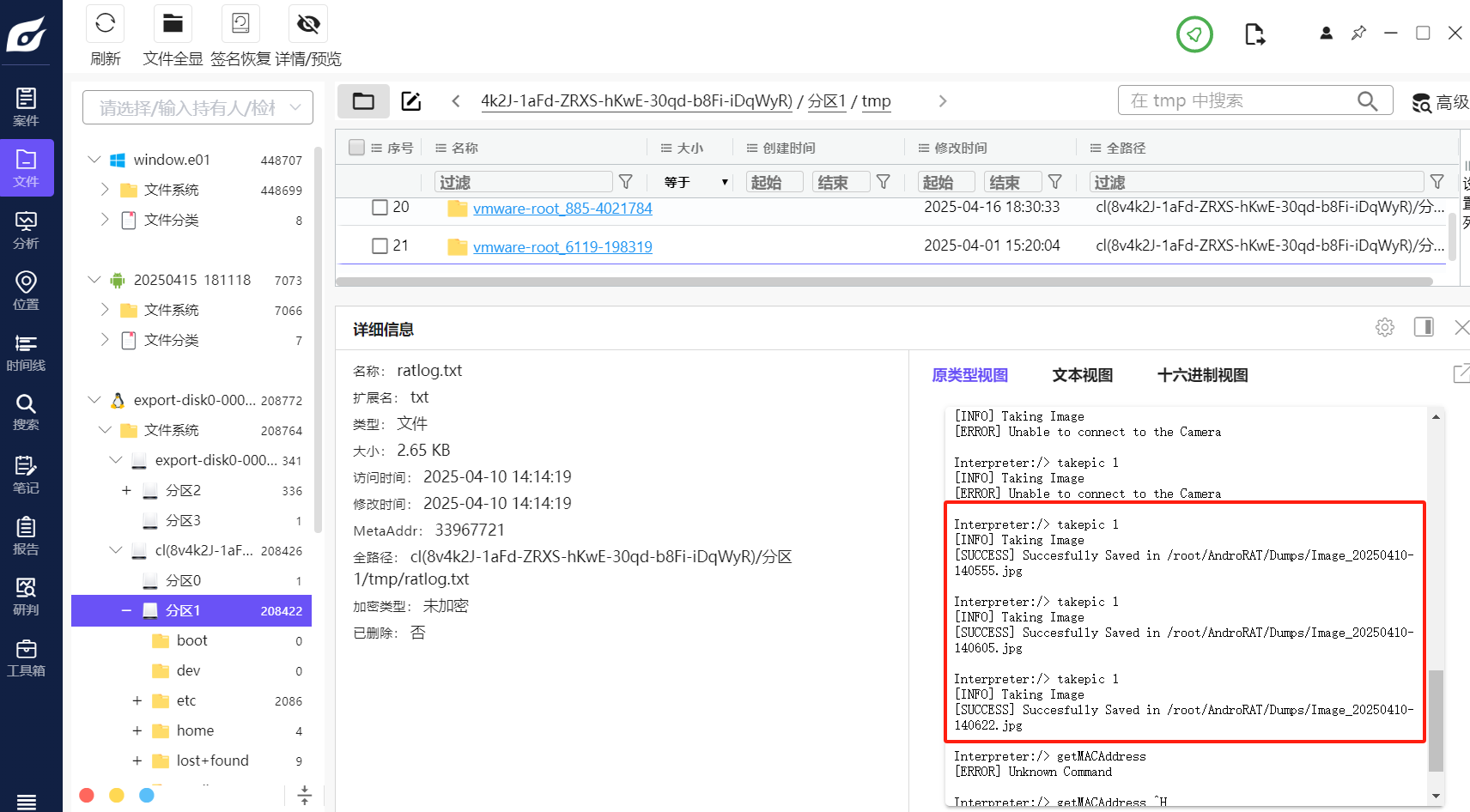This screenshot has height=812, width=1470.
Task: Switch to 文本视图 tab
Action: tap(1082, 375)
